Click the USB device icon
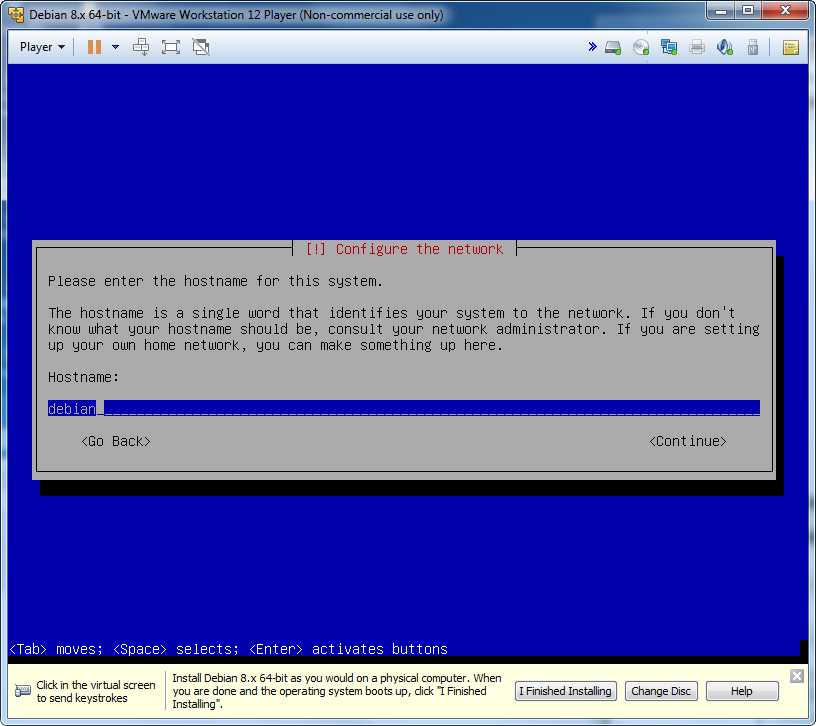The image size is (816, 726). click(753, 47)
